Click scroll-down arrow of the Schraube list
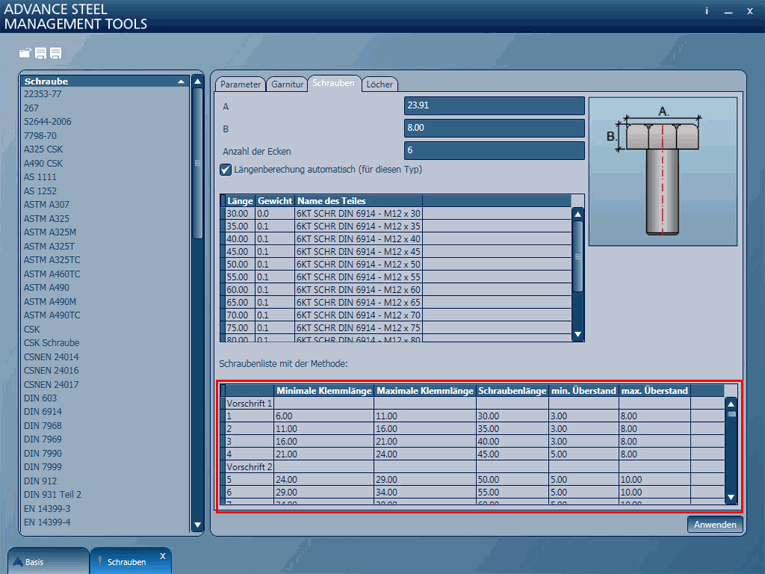This screenshot has height=574, width=765. (198, 525)
